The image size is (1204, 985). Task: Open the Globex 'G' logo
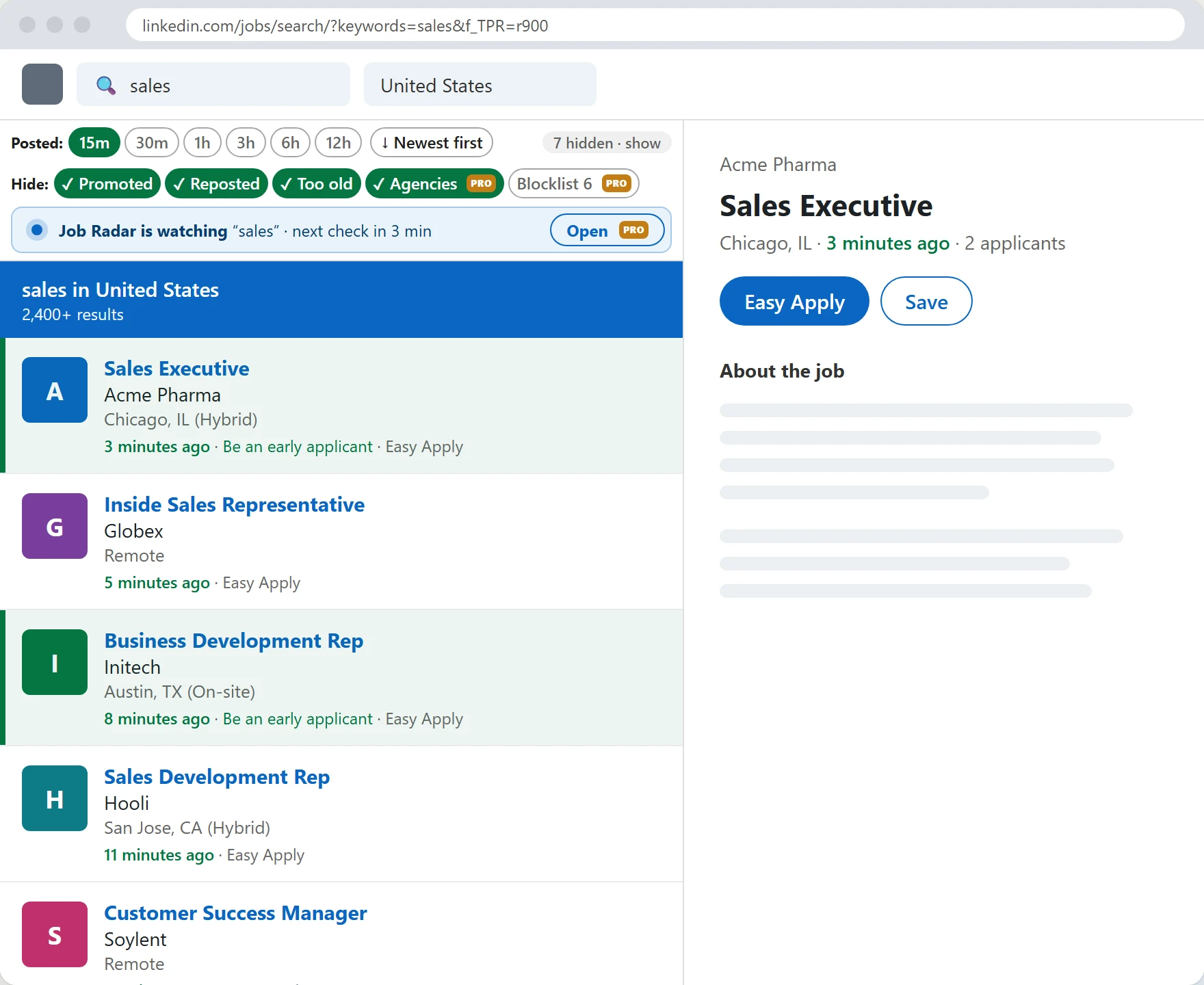tap(55, 526)
